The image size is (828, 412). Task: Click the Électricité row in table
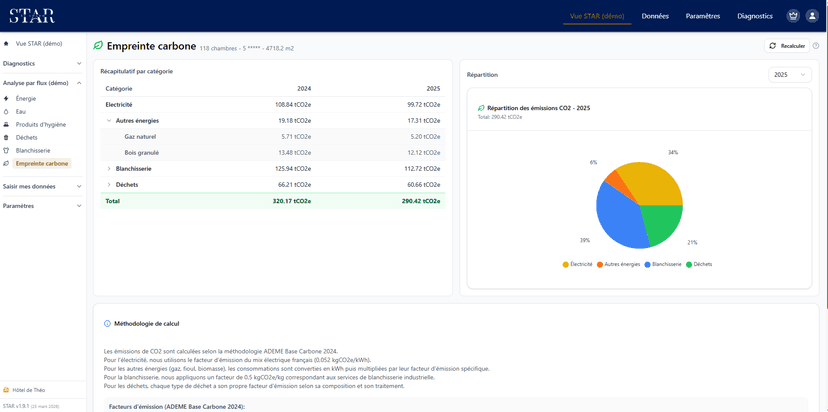click(x=272, y=105)
